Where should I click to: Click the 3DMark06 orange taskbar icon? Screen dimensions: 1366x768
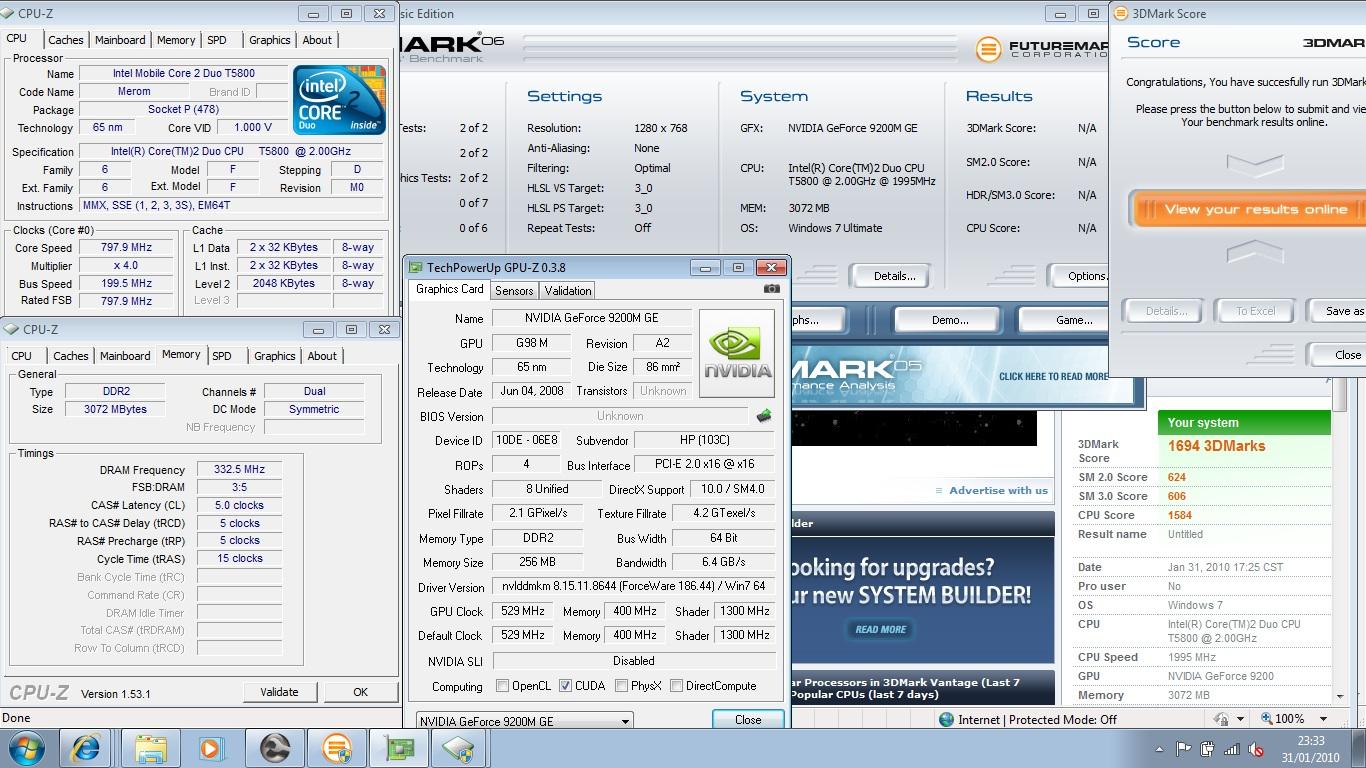pyautogui.click(x=337, y=748)
